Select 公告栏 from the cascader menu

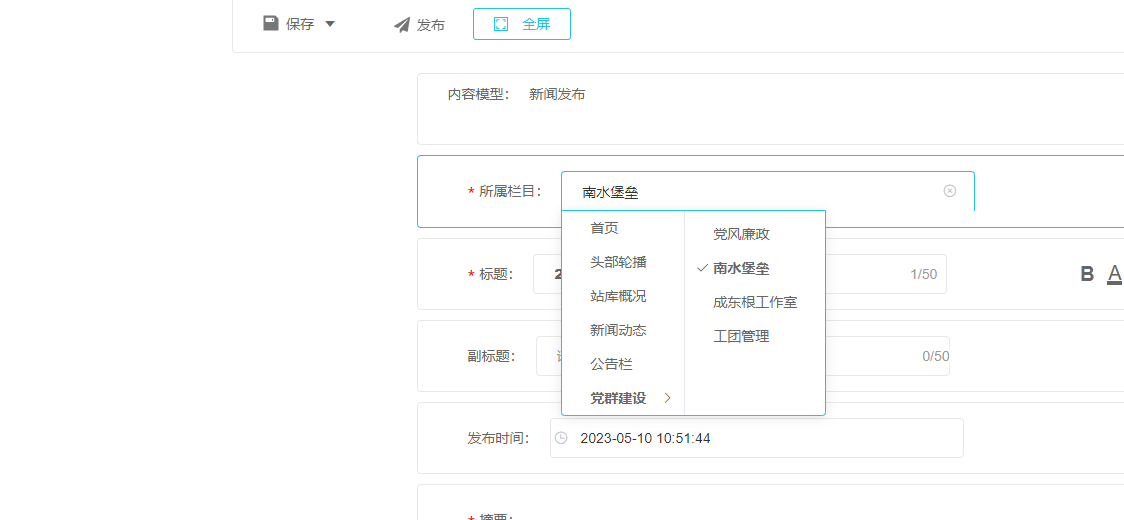(611, 364)
